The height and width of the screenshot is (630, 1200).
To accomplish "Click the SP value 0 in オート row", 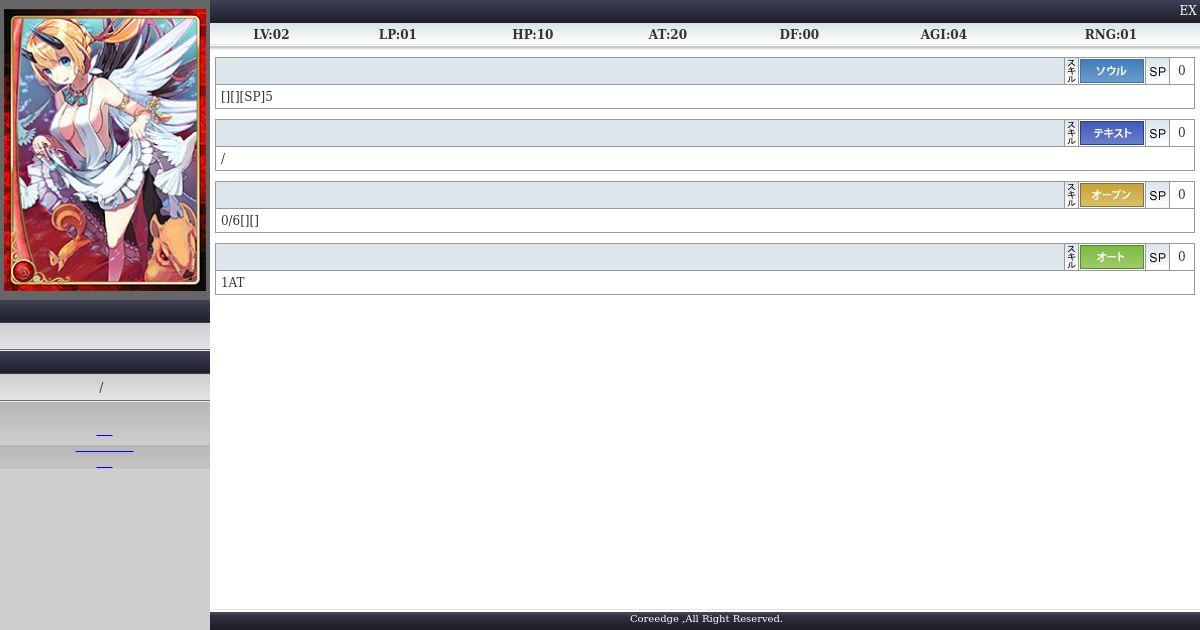I will 1182,257.
